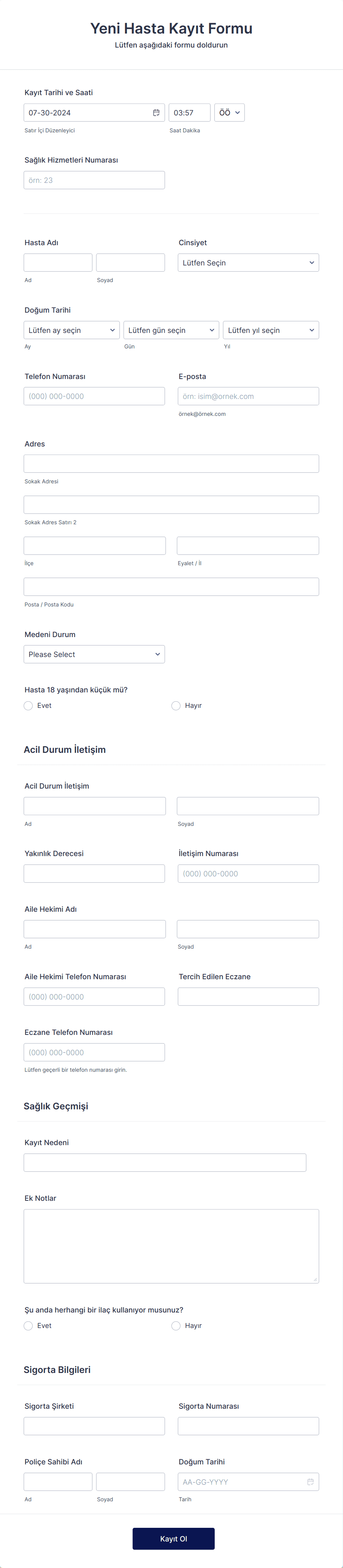Select Evet for under 18 question
The height and width of the screenshot is (1568, 343).
click(x=28, y=706)
